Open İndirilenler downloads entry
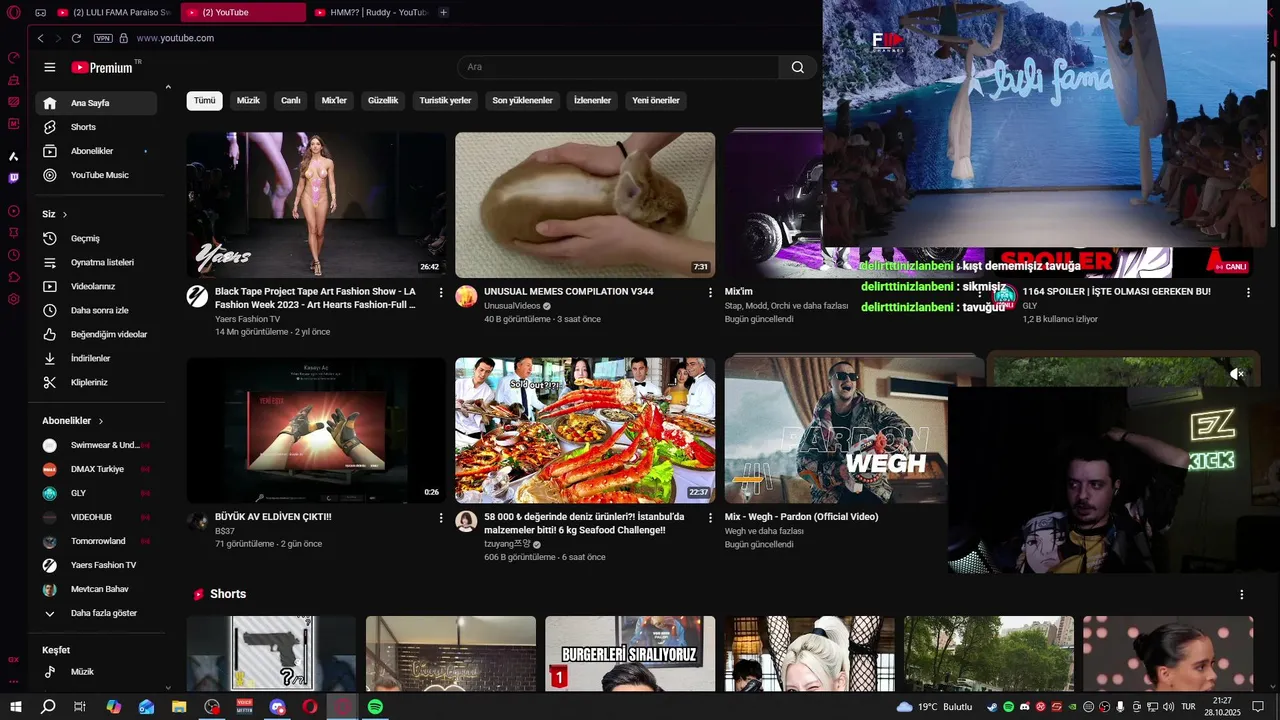This screenshot has width=1280, height=720. tap(96, 358)
